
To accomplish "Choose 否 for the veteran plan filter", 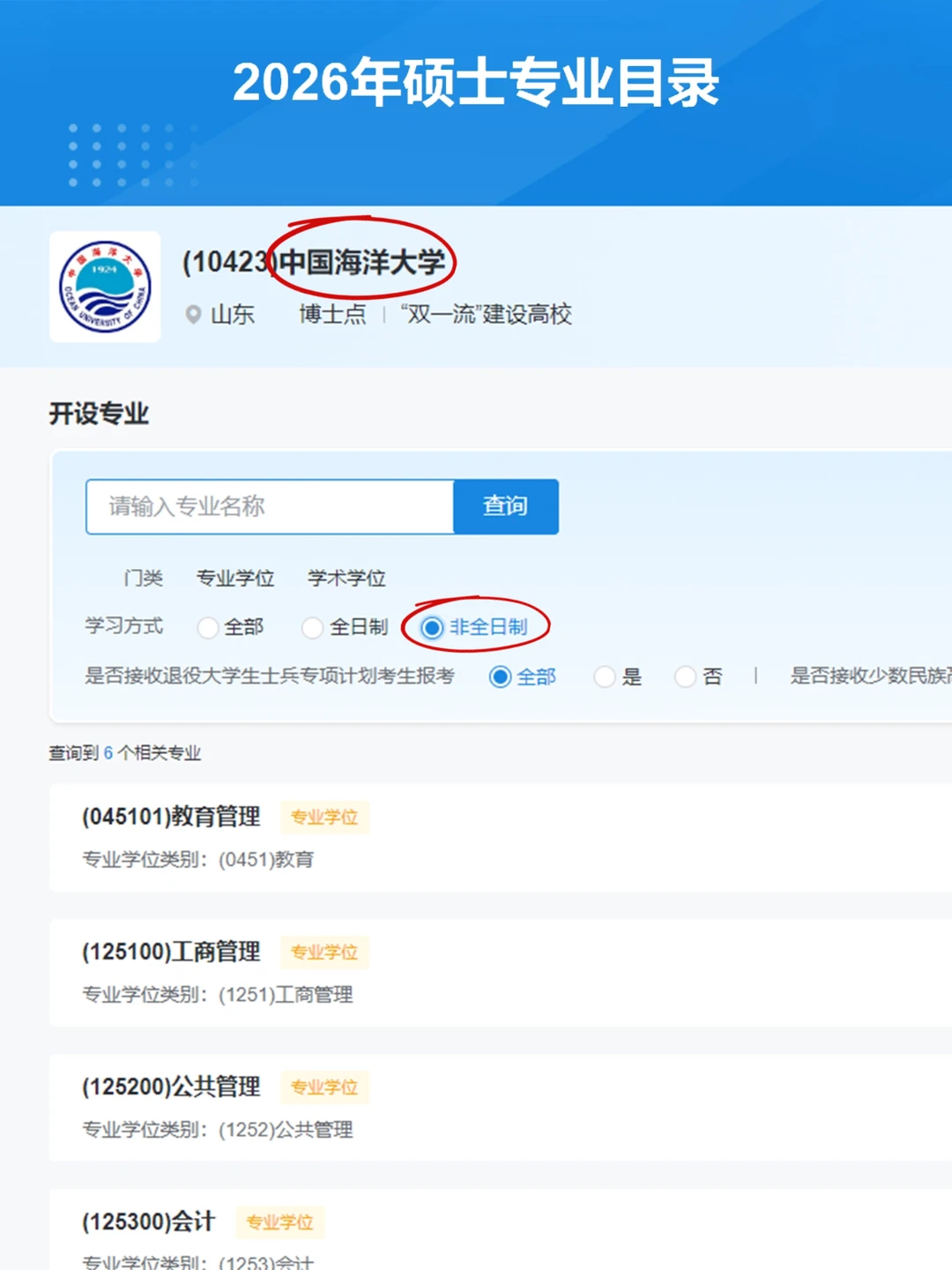I will [686, 676].
